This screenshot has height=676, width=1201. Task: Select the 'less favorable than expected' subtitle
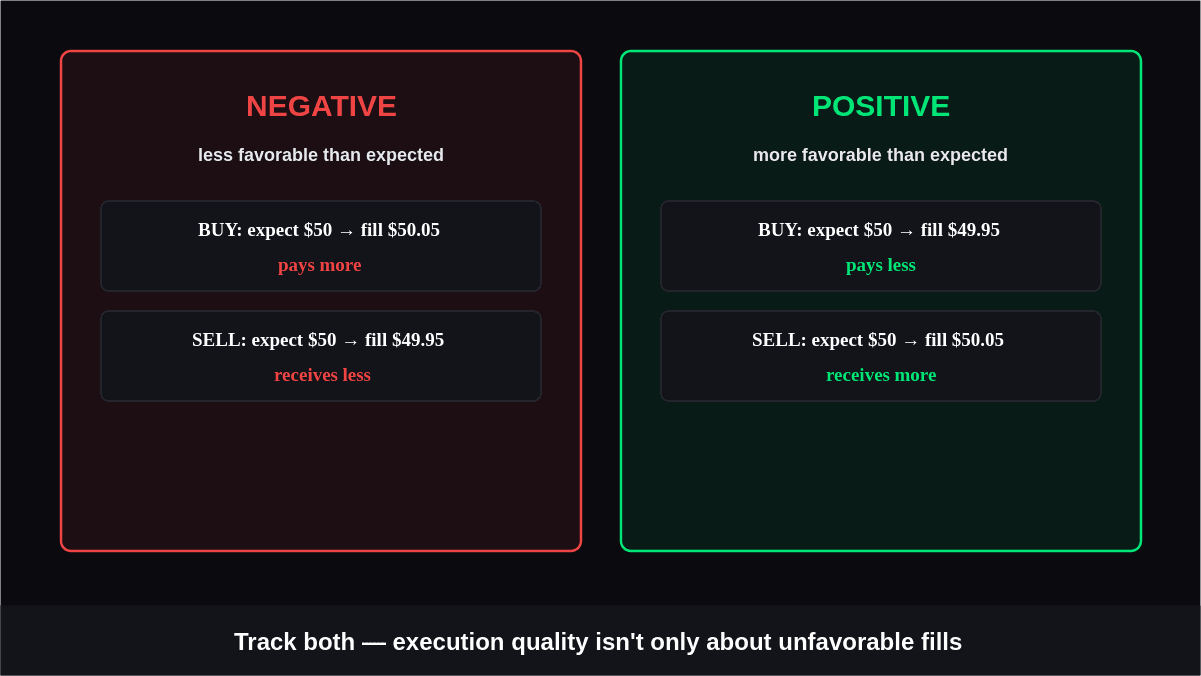[x=321, y=155]
